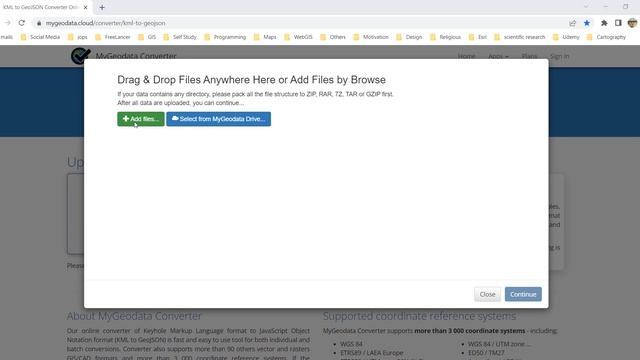The image size is (640, 360).
Task: Close the KML to GeoJSON tab
Action: [x=85, y=7]
